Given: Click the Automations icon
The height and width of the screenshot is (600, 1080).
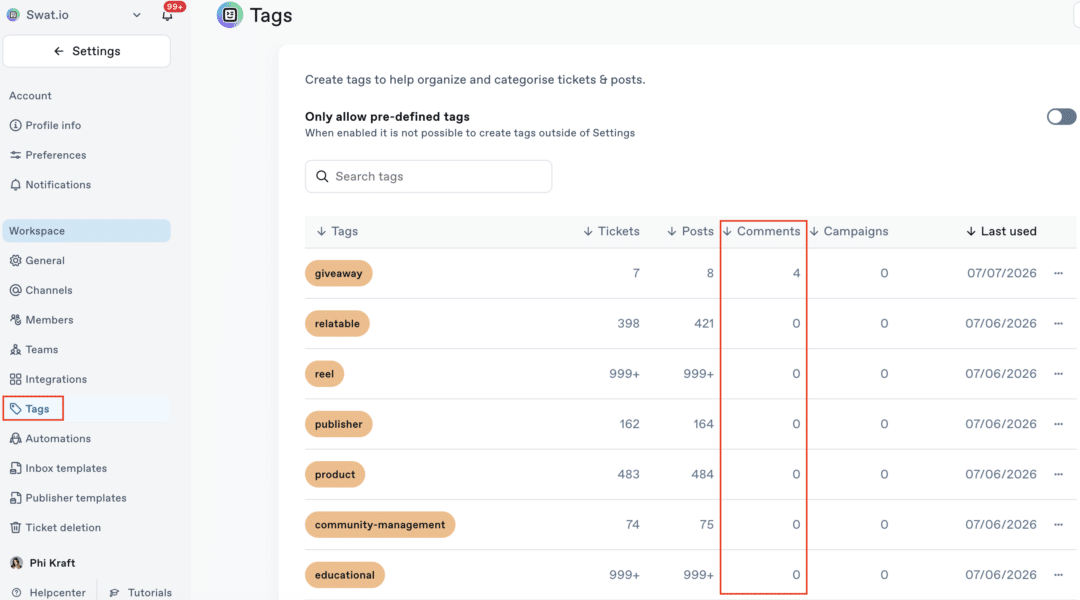Looking at the screenshot, I should [15, 438].
